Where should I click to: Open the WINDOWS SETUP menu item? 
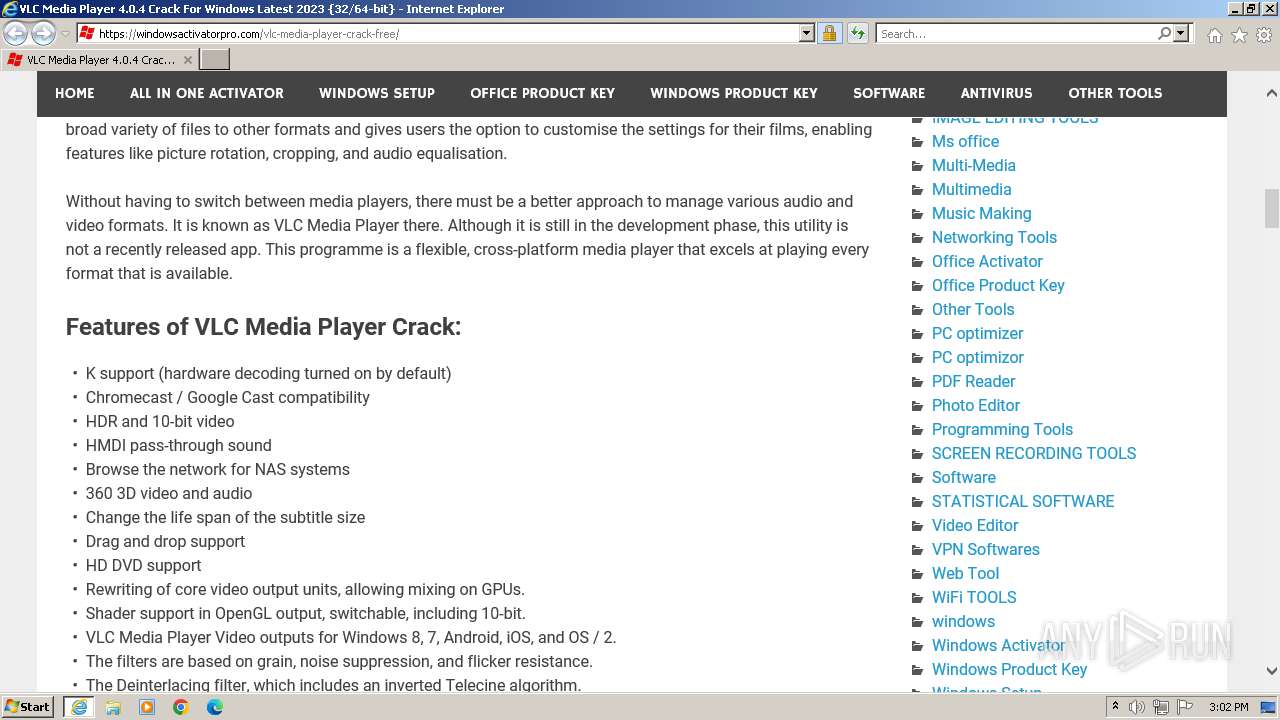pyautogui.click(x=377, y=93)
